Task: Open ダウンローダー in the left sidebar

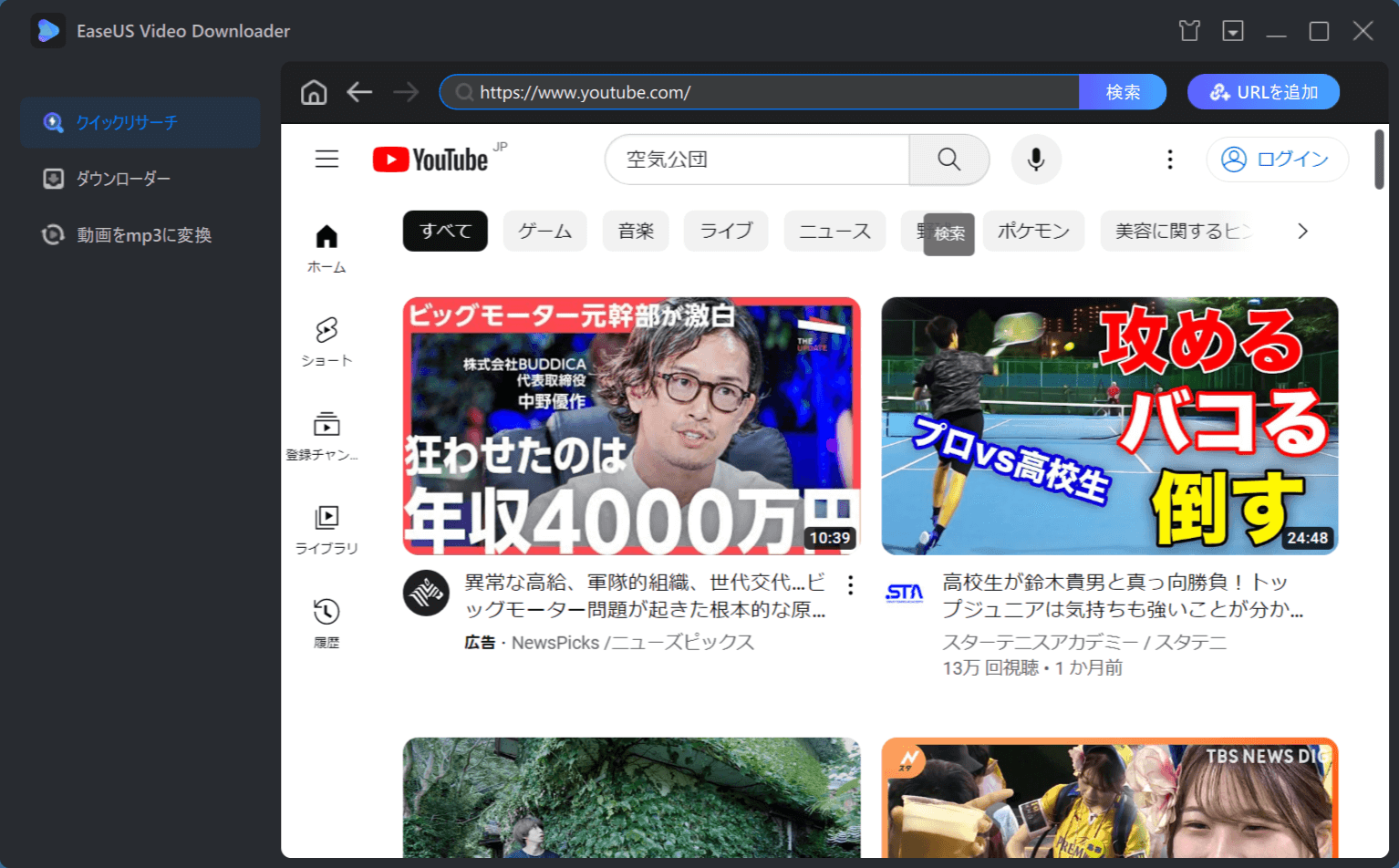Action: point(140,179)
